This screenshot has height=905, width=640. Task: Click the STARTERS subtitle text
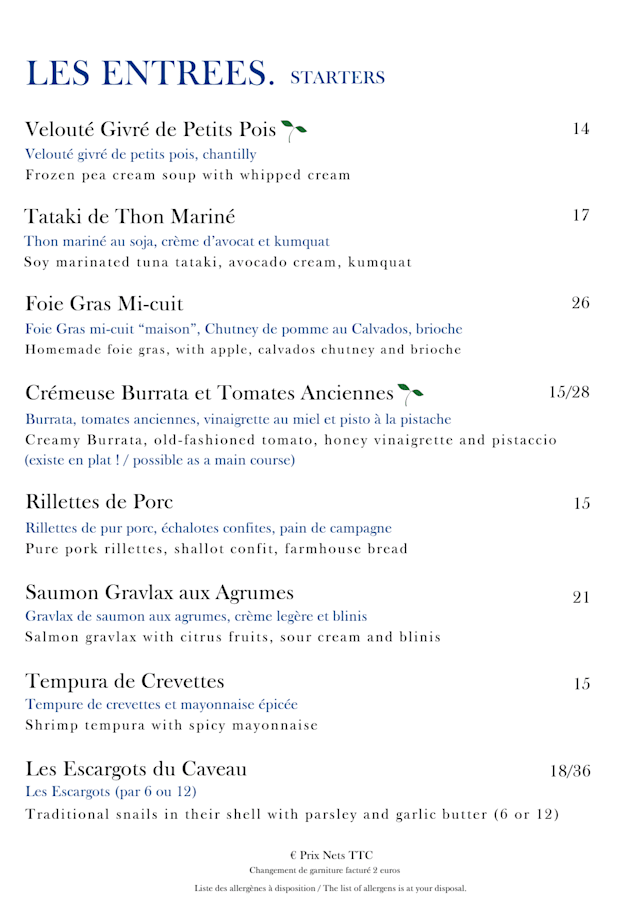337,77
